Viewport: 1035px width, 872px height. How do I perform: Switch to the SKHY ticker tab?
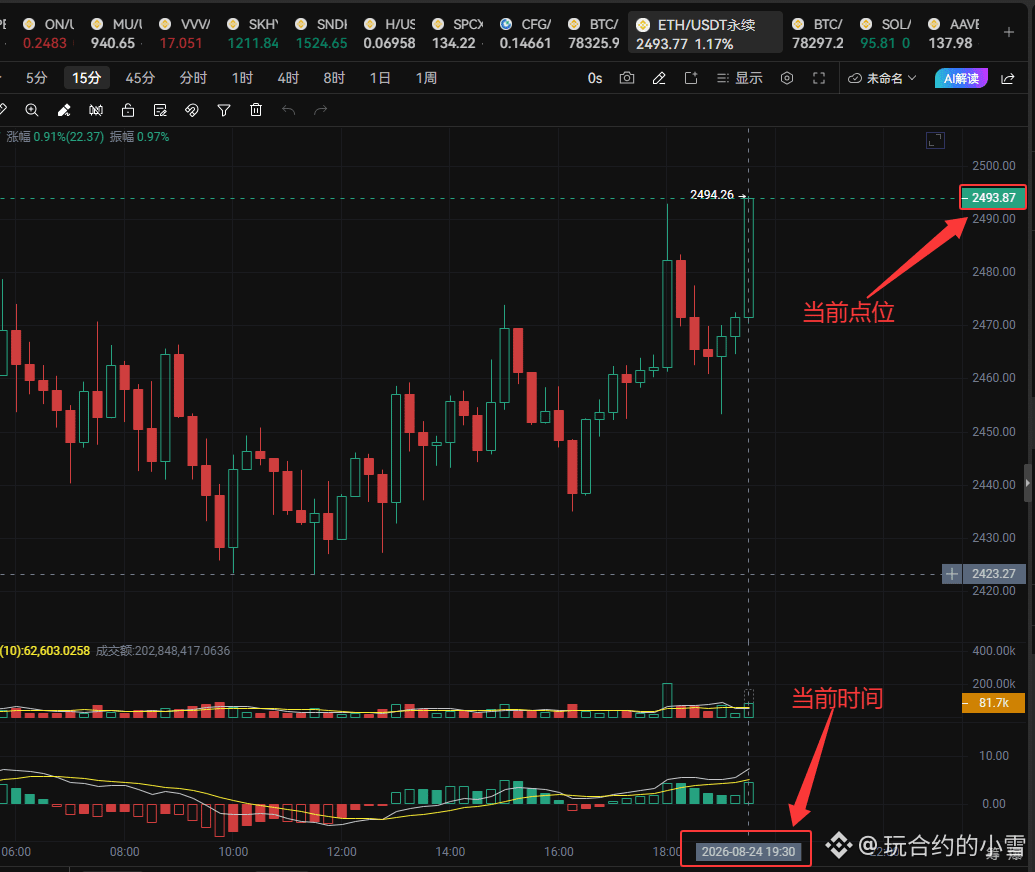point(253,33)
